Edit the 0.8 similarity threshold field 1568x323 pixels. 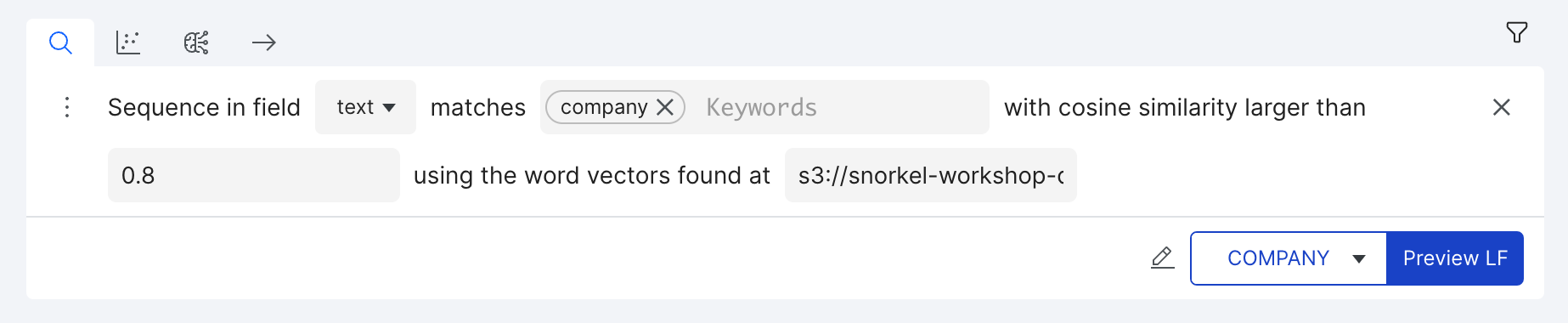click(253, 175)
